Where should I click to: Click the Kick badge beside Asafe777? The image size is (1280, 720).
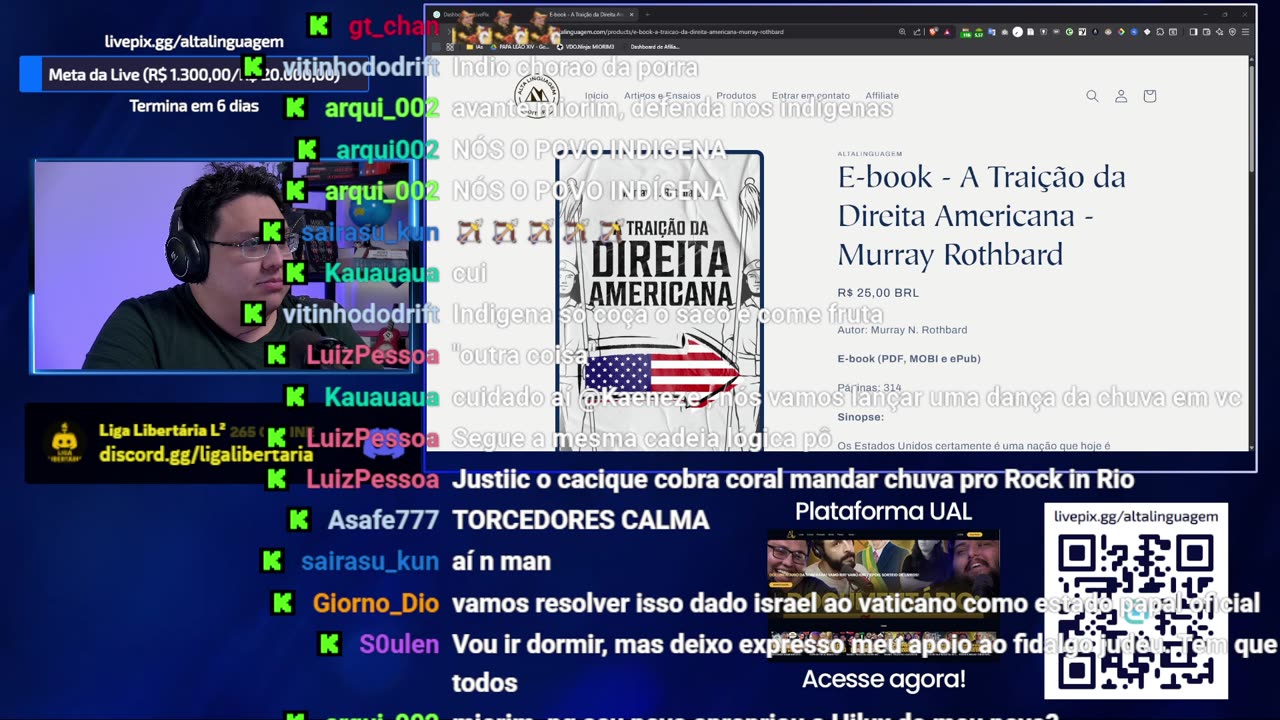coord(299,520)
